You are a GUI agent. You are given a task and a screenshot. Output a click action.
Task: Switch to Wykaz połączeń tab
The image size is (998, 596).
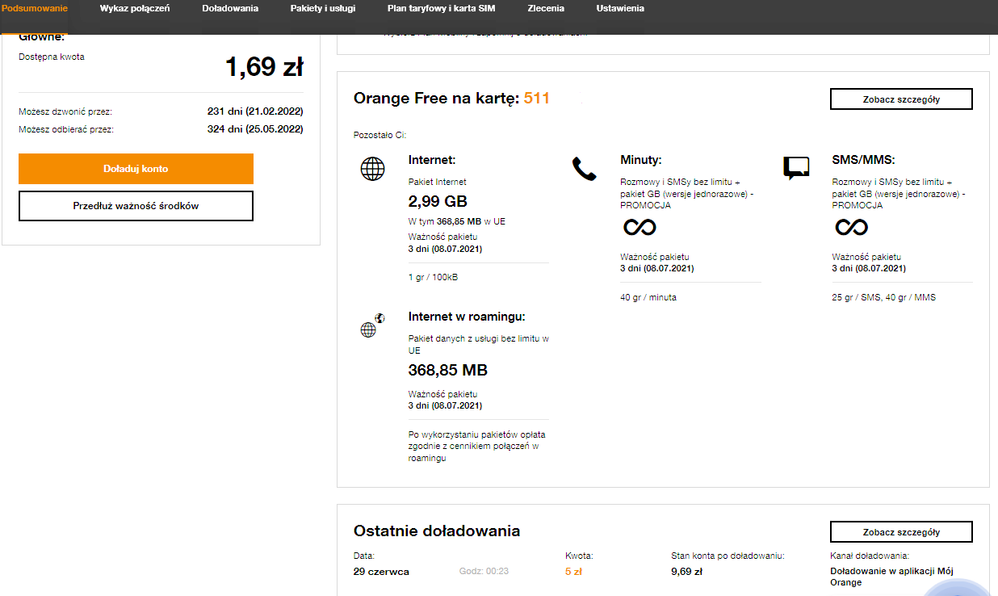[x=134, y=8]
